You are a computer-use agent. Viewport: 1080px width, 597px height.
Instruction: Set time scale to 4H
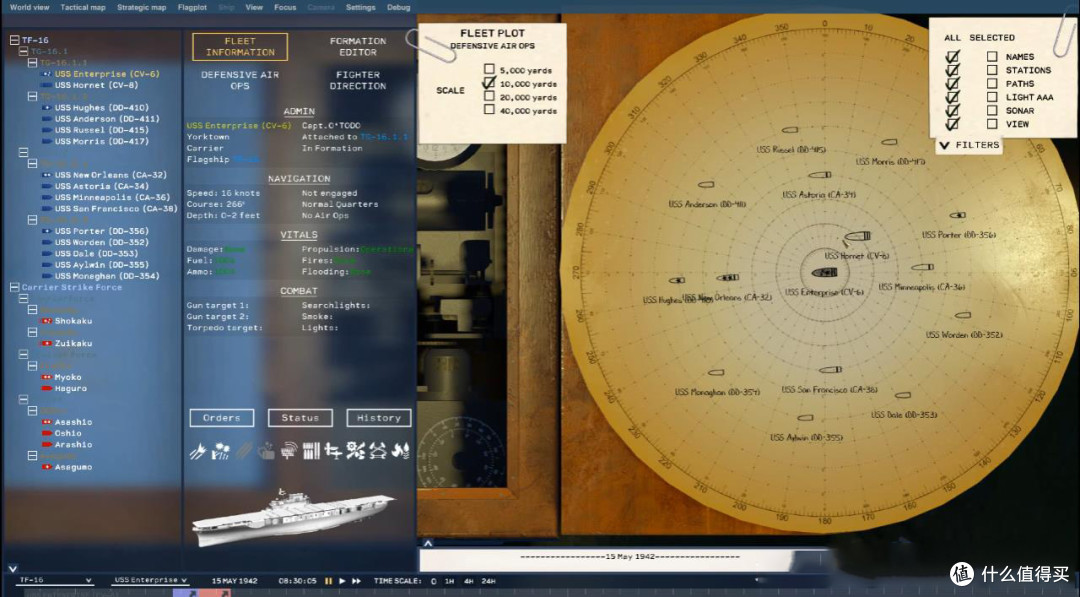[468, 581]
